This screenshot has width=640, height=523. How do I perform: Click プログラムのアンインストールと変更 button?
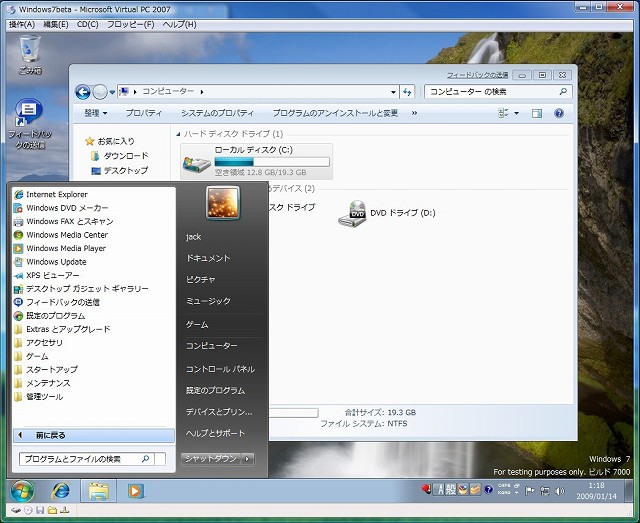(335, 113)
